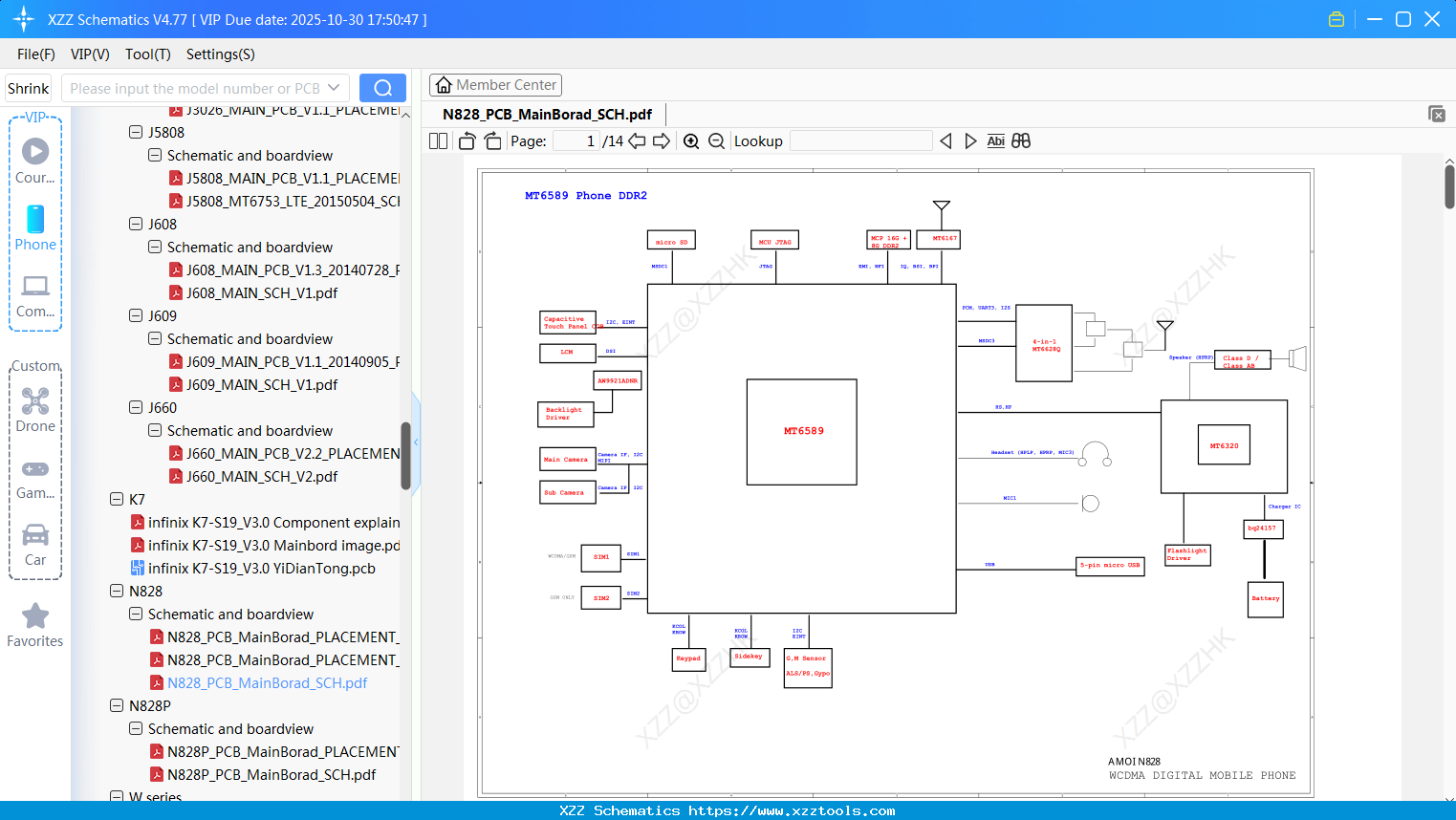Click the Shrink button
1456x820 pixels.
click(x=28, y=88)
